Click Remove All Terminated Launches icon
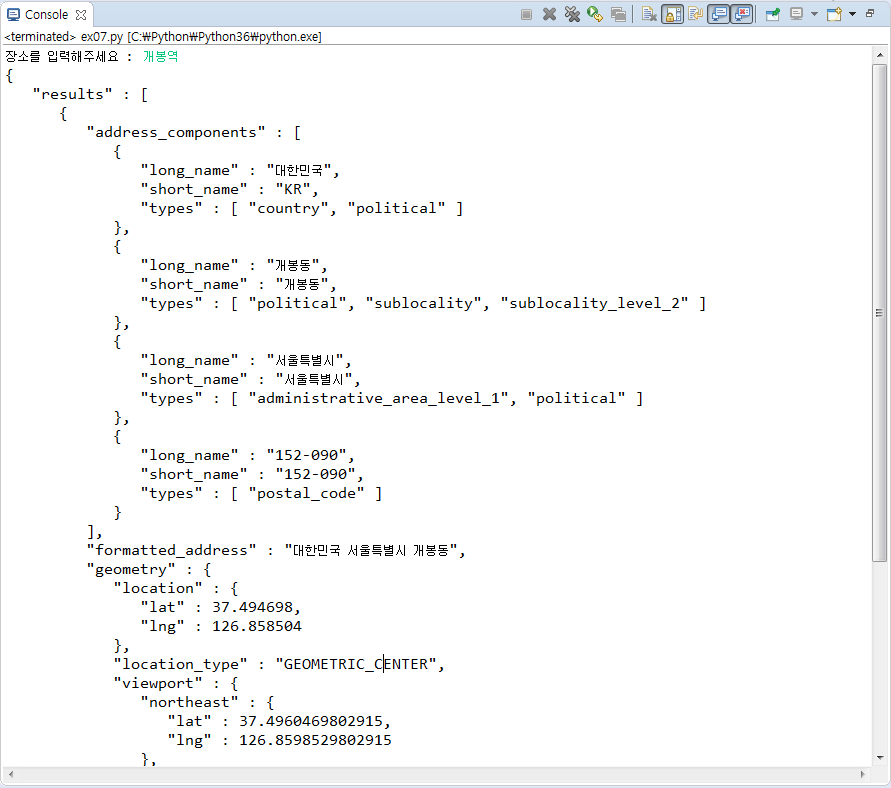This screenshot has width=891, height=788. click(x=572, y=14)
